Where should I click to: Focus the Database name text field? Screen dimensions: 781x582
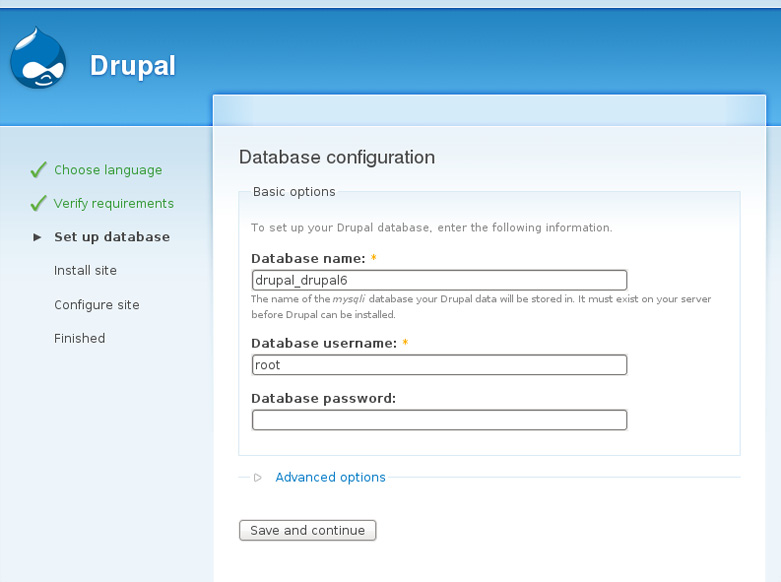tap(439, 280)
